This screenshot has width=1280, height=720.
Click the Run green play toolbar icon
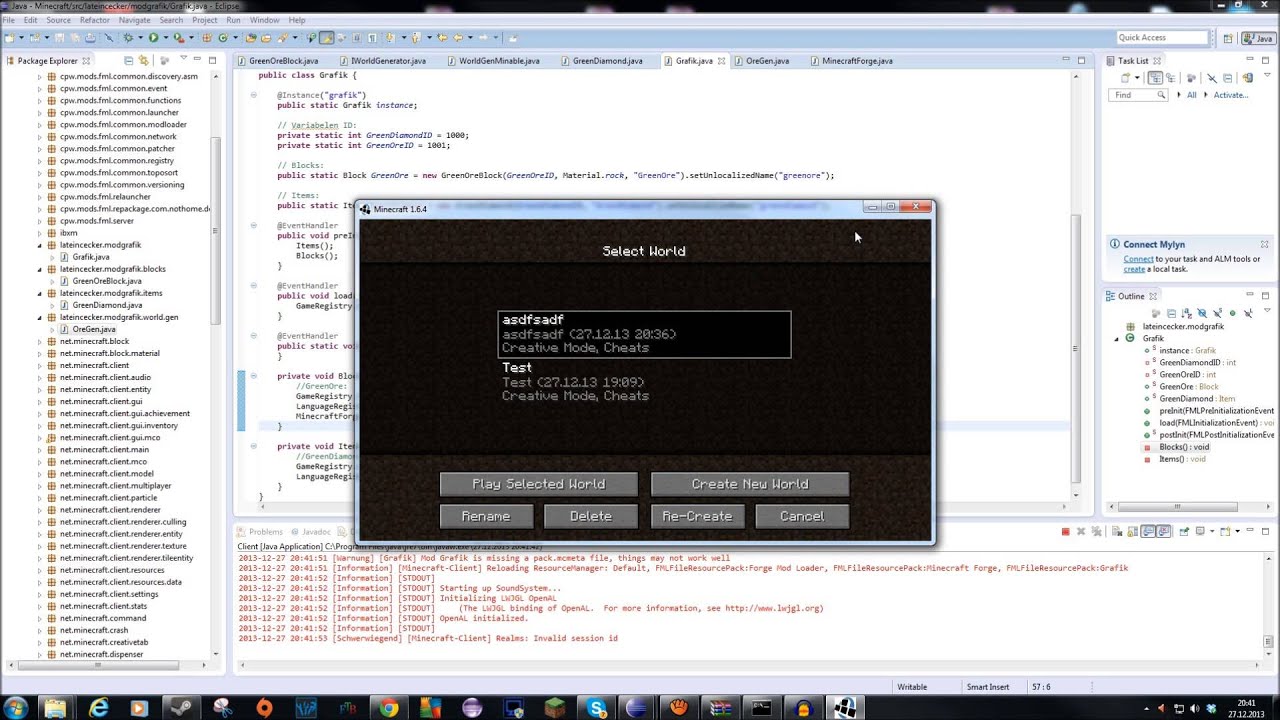(x=153, y=38)
